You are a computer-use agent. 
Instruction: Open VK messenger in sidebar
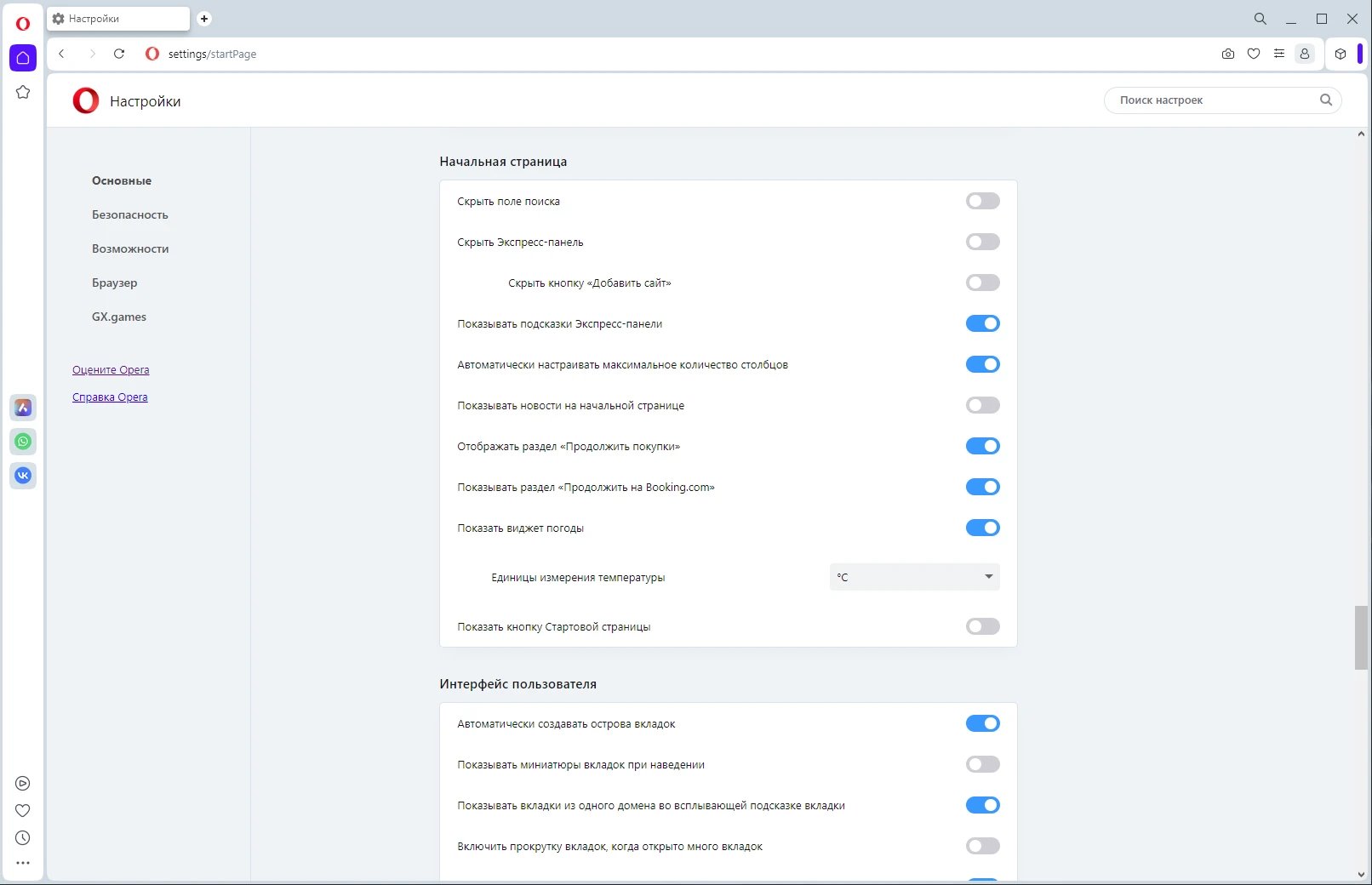[23, 476]
